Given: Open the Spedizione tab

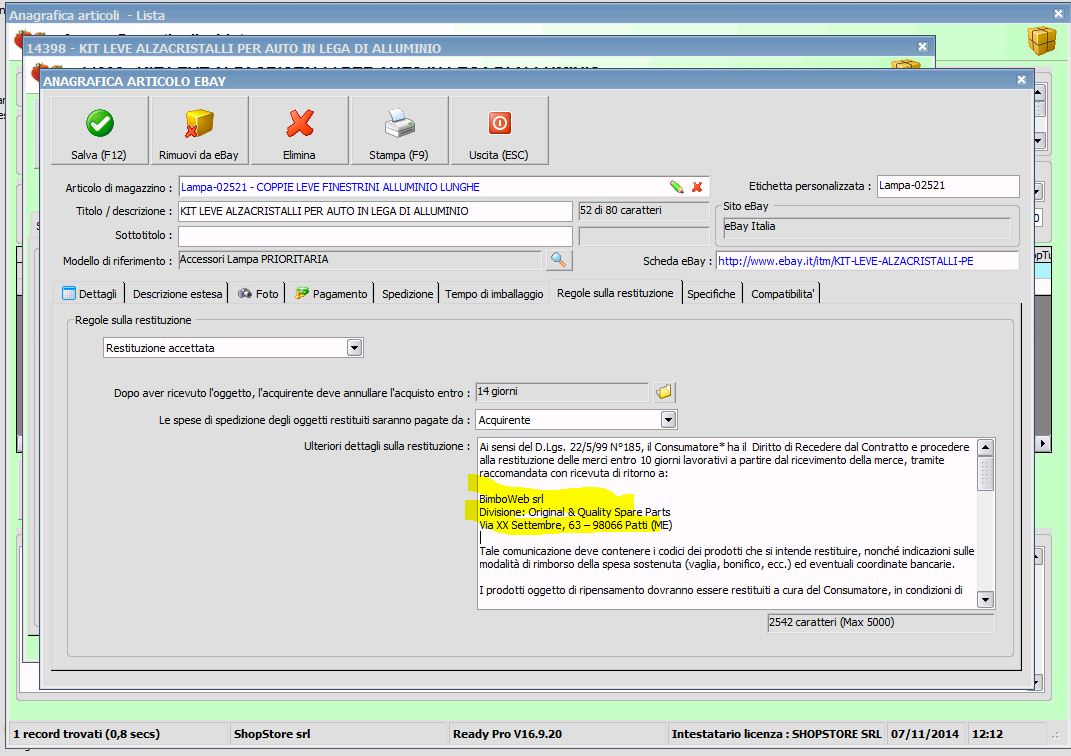Looking at the screenshot, I should pyautogui.click(x=407, y=294).
